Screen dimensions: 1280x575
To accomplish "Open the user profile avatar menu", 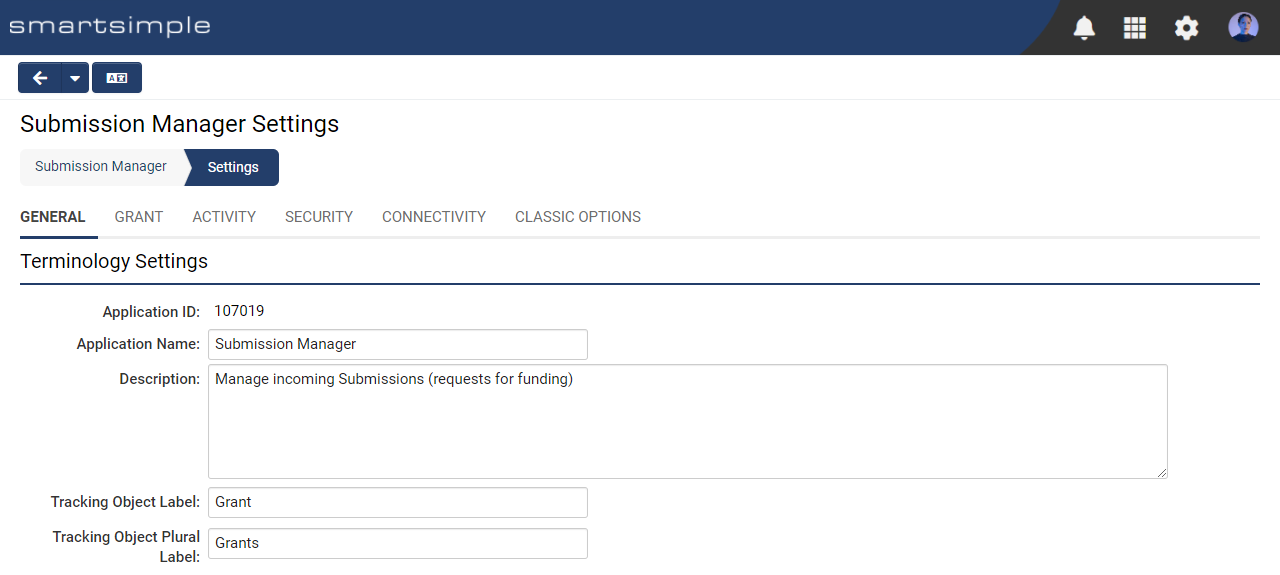I will [x=1243, y=27].
